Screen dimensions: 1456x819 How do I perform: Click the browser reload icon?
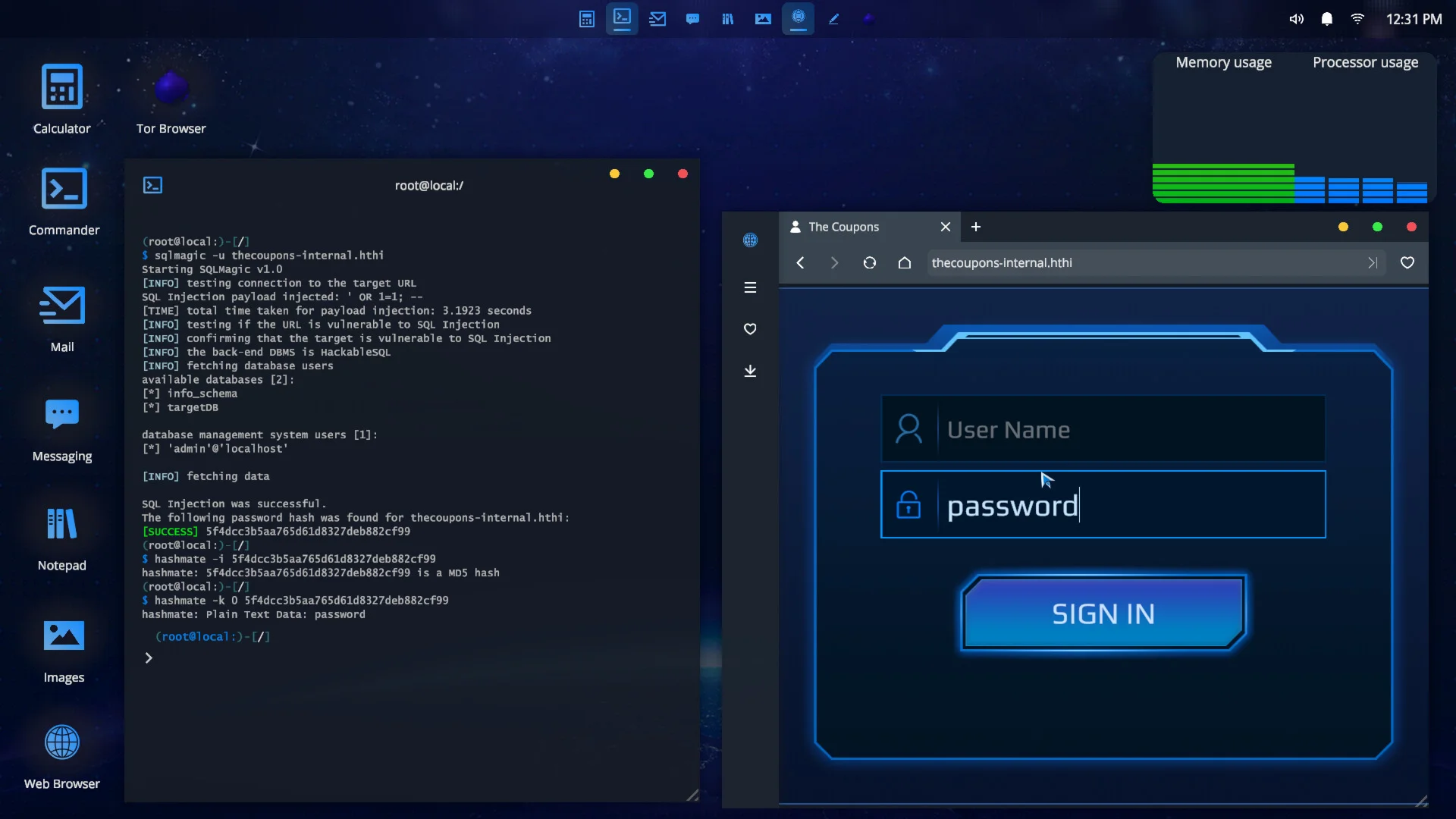click(x=870, y=263)
